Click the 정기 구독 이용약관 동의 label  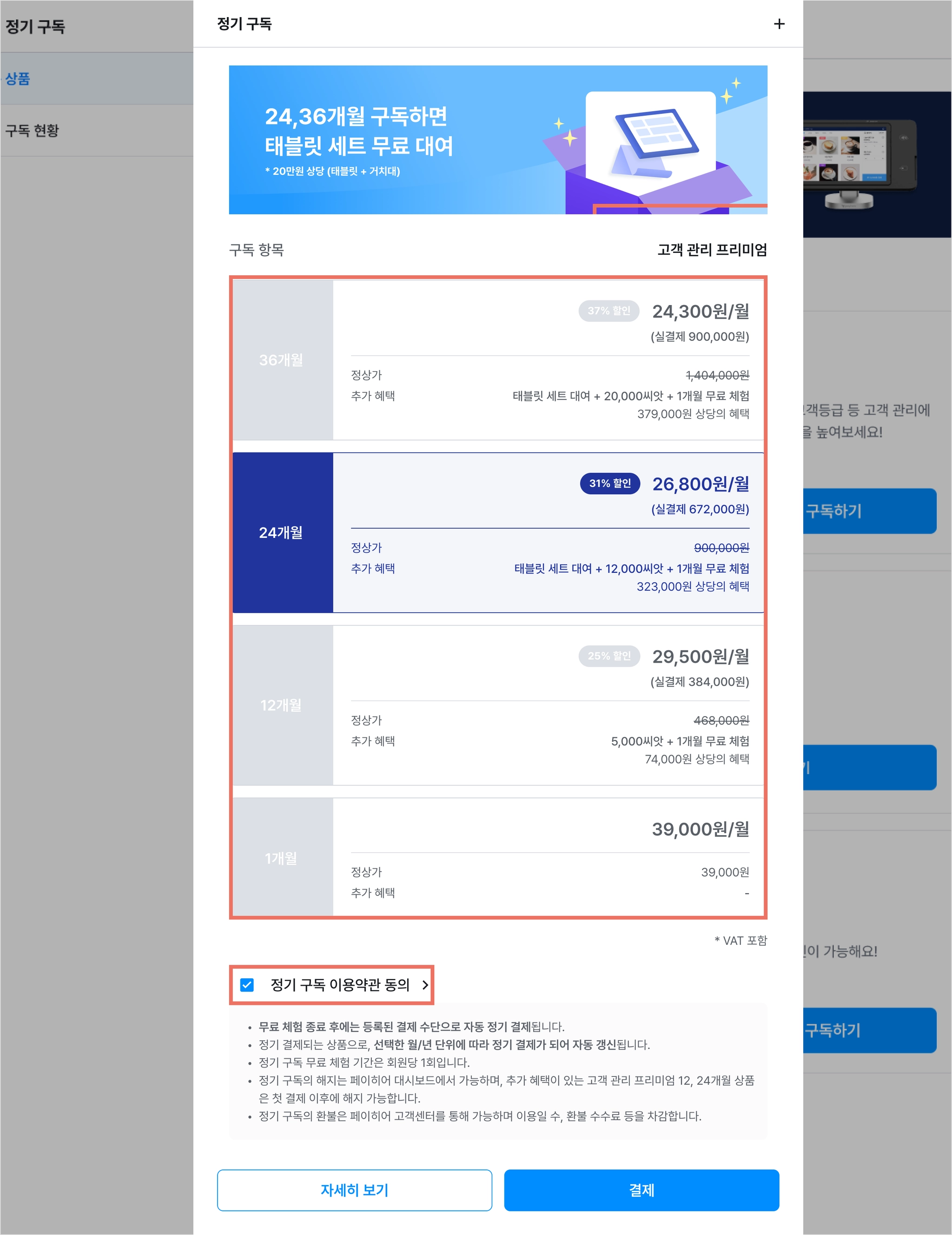(x=340, y=984)
